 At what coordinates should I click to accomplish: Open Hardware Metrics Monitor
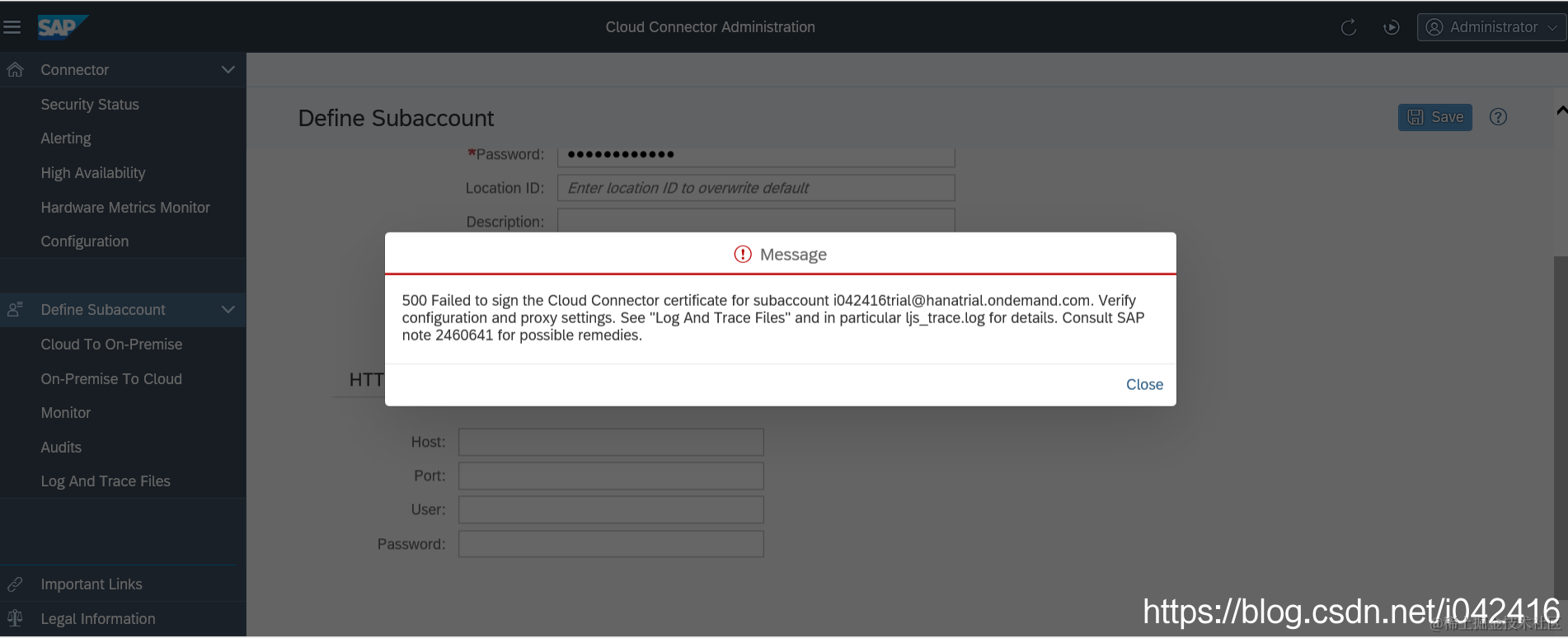click(x=125, y=208)
